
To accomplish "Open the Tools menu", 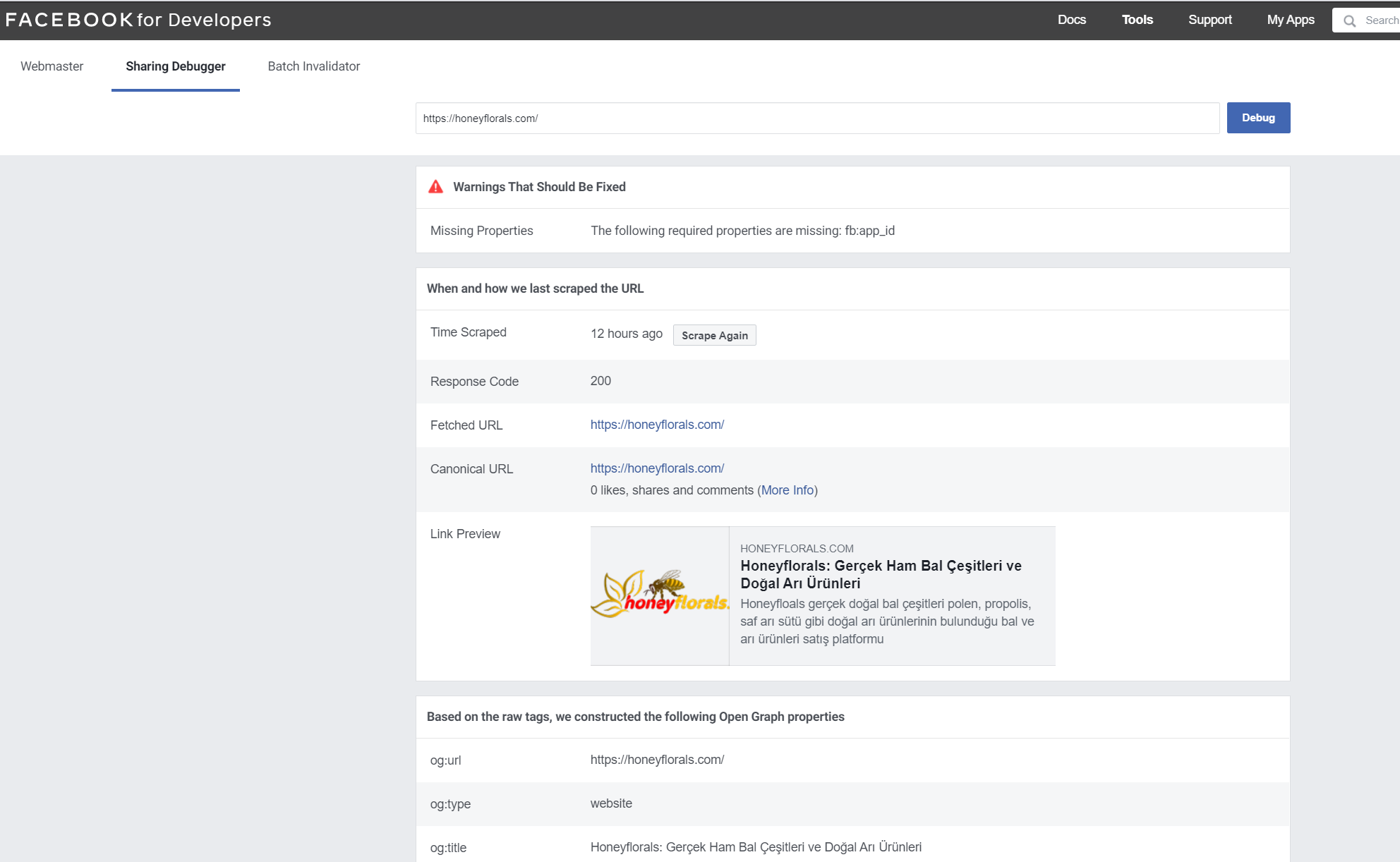I will 1137,20.
